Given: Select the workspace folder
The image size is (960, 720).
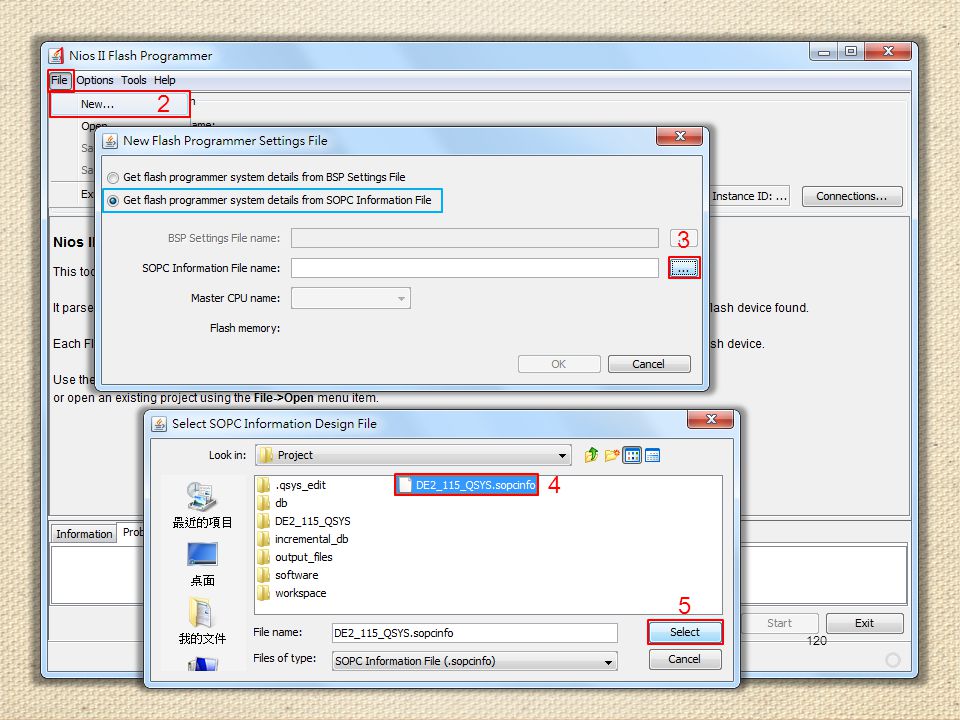Looking at the screenshot, I should [292, 593].
